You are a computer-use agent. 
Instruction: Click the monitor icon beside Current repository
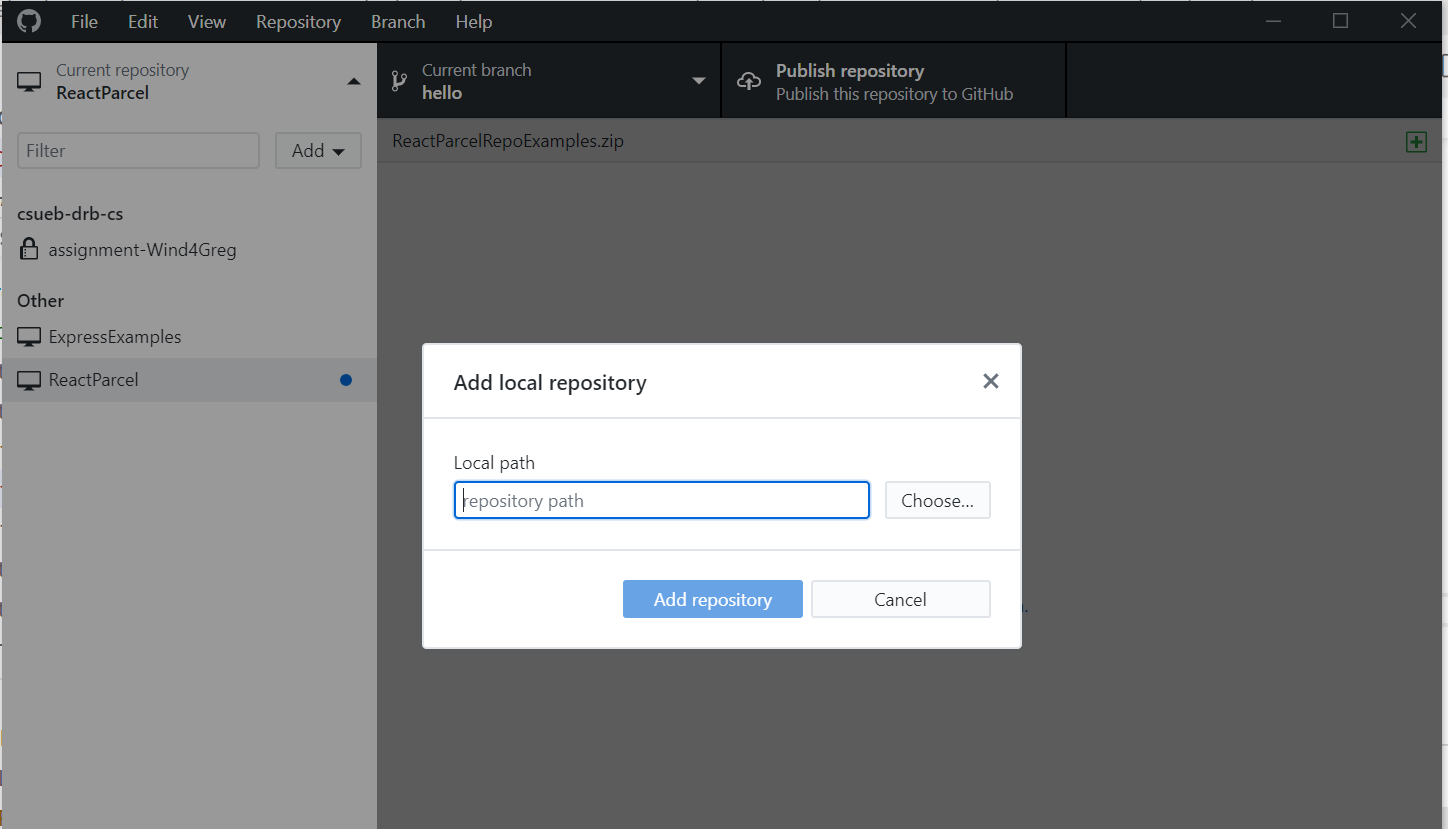29,80
